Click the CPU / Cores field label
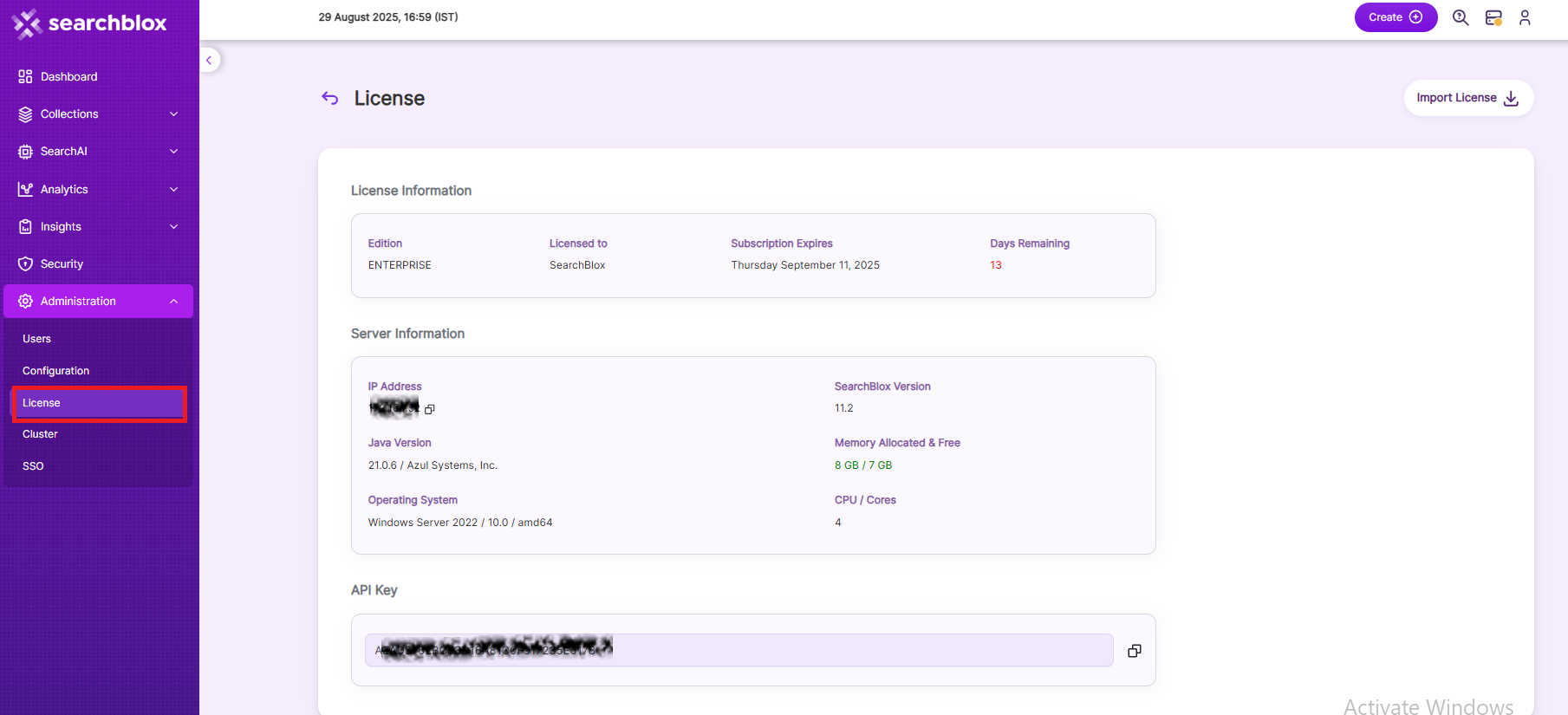Viewport: 1568px width, 715px height. click(865, 500)
